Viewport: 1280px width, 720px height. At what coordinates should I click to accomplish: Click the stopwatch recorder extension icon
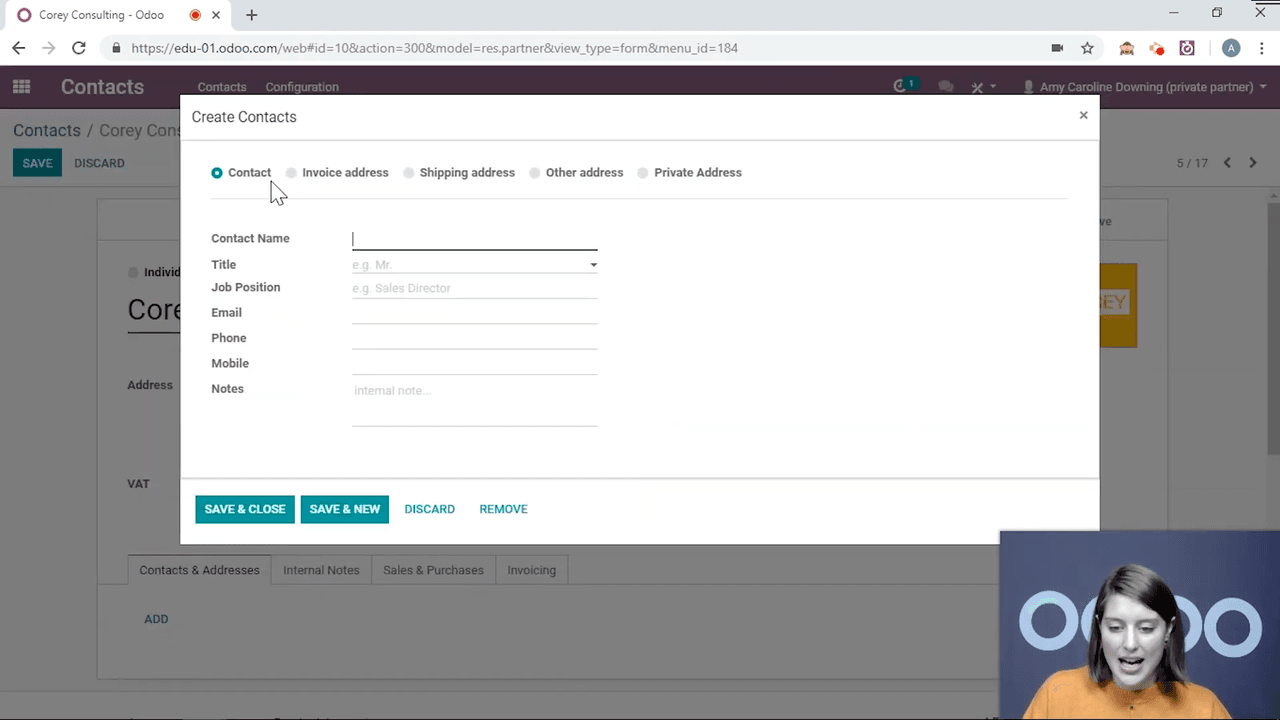coord(1186,47)
